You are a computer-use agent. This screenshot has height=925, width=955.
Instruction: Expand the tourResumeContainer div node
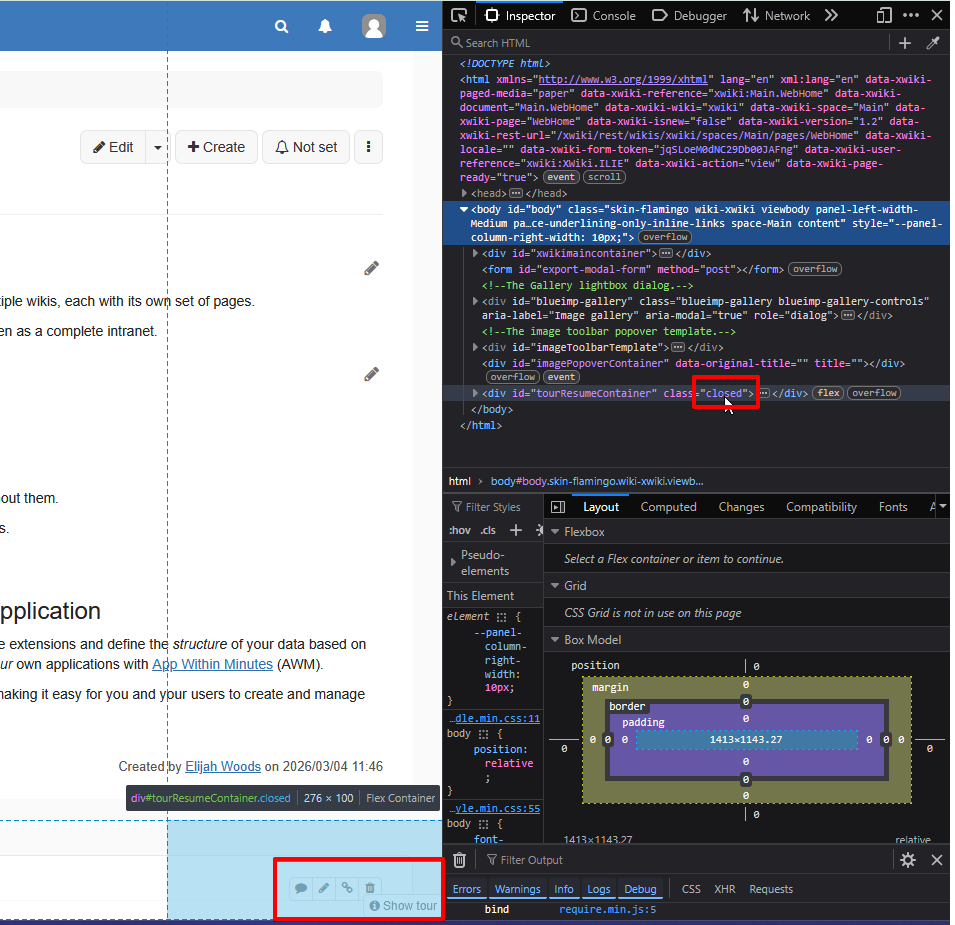click(x=475, y=393)
